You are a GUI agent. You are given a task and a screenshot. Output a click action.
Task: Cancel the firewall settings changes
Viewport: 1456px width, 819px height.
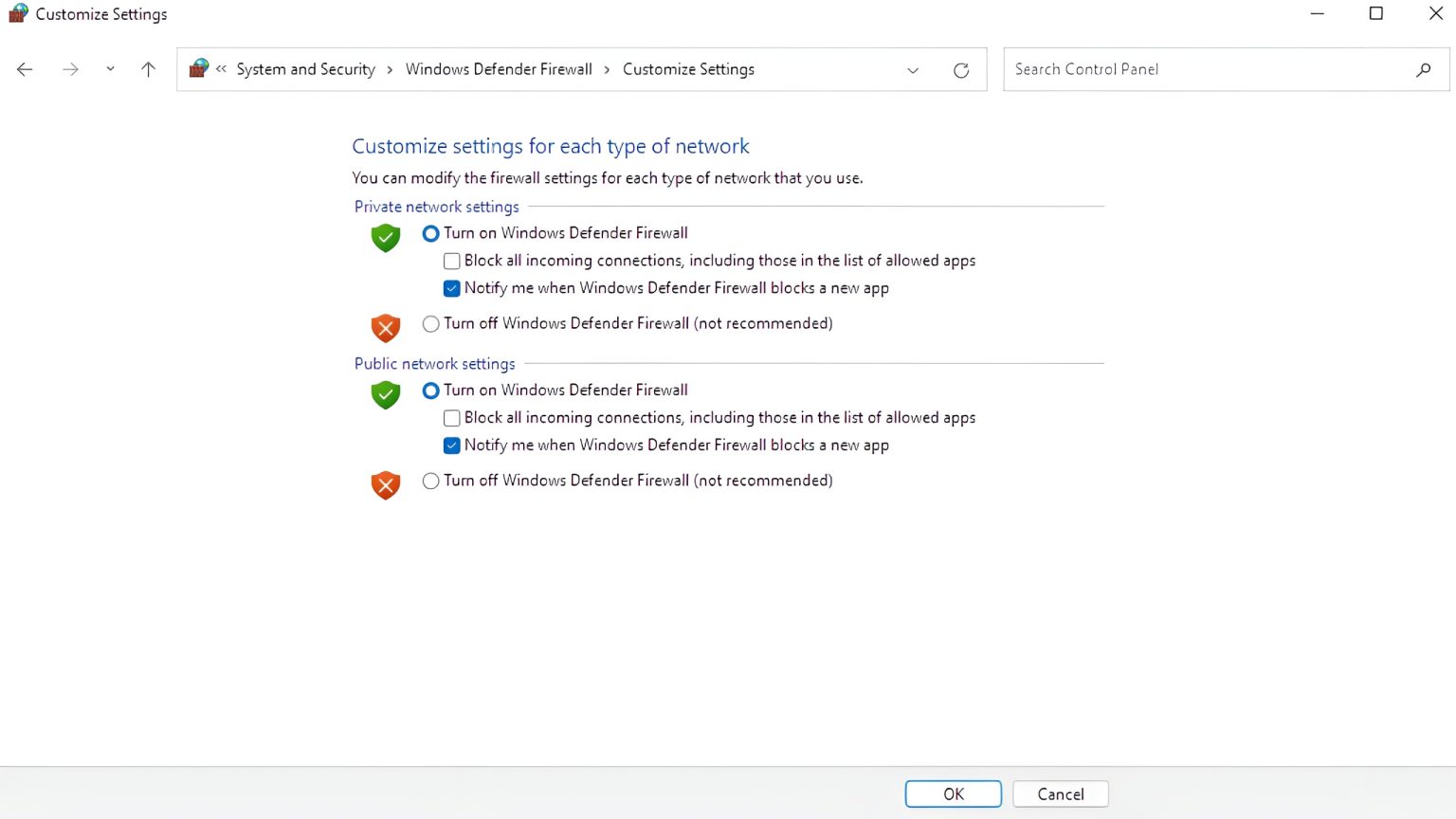coord(1060,793)
